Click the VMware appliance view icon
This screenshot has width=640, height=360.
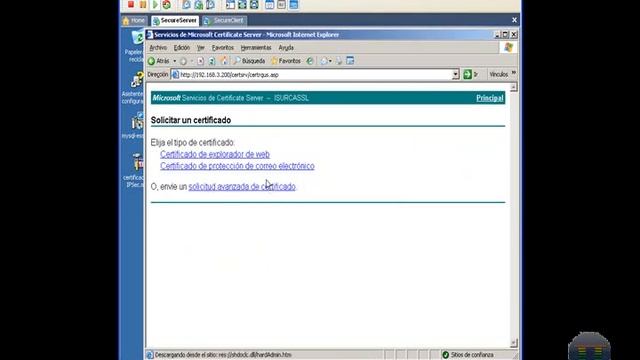point(282,4)
